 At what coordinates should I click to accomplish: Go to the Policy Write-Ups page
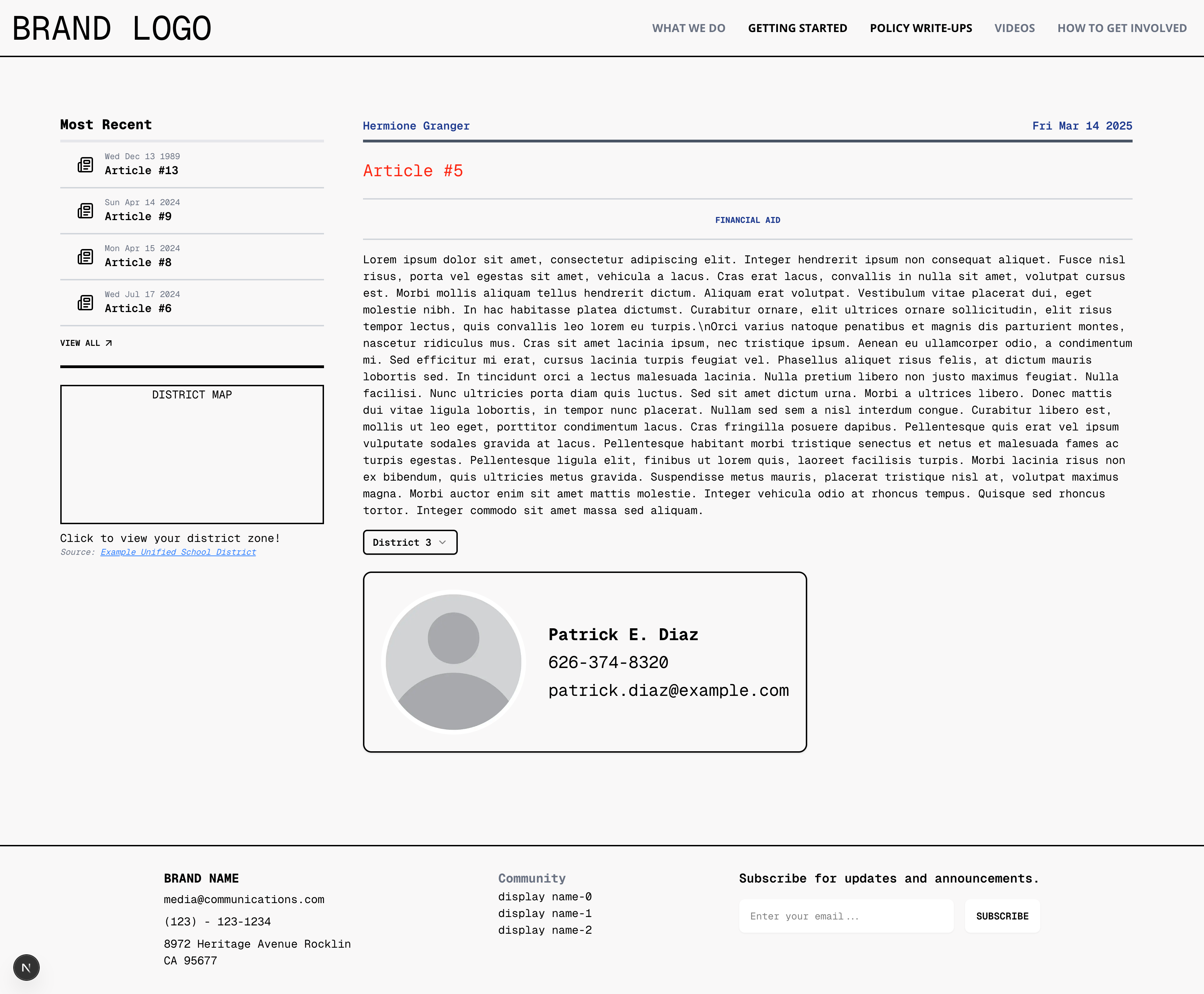(920, 28)
